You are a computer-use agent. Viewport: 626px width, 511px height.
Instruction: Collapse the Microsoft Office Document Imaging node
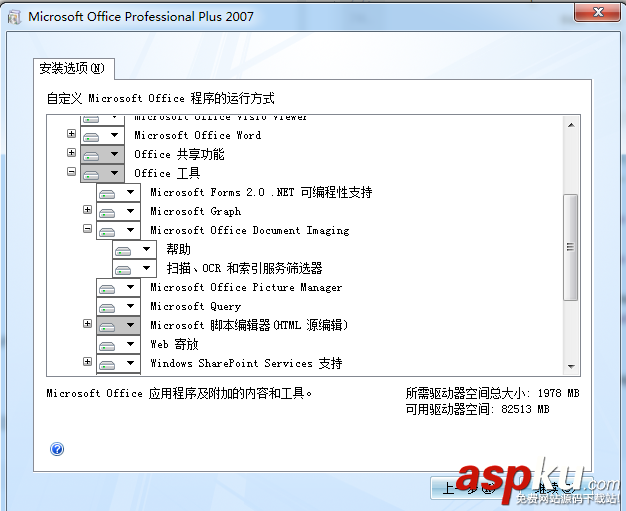click(x=87, y=229)
